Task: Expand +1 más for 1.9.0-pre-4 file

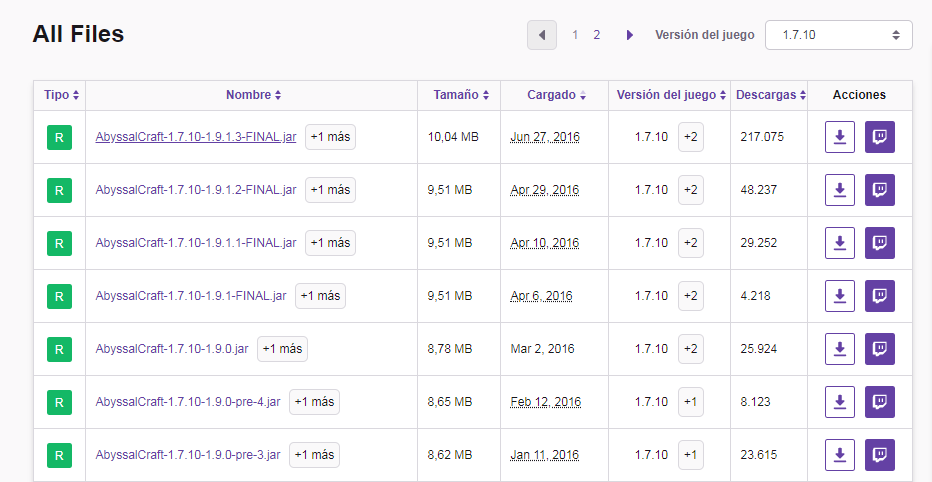Action: 314,402
